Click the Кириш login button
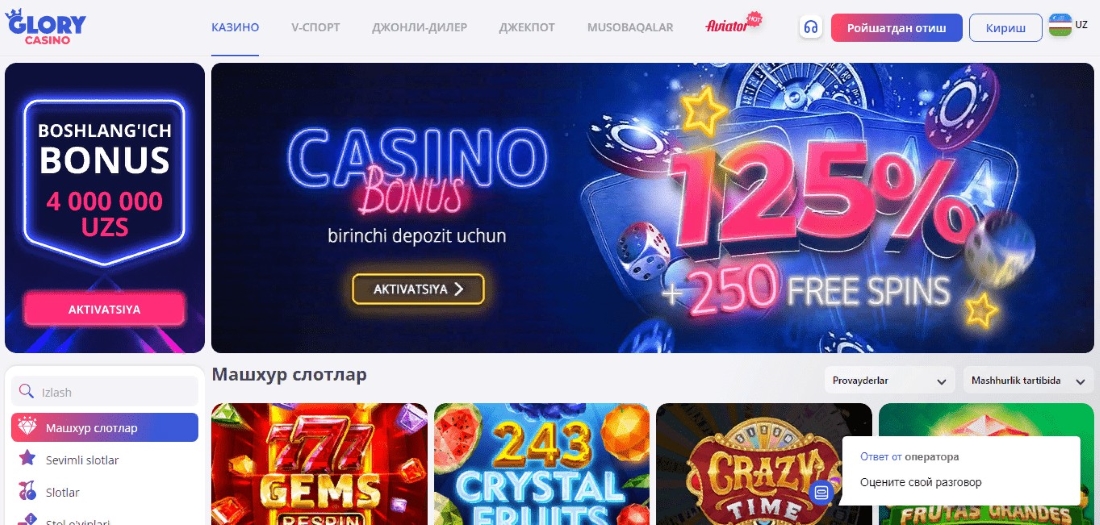 (1005, 28)
